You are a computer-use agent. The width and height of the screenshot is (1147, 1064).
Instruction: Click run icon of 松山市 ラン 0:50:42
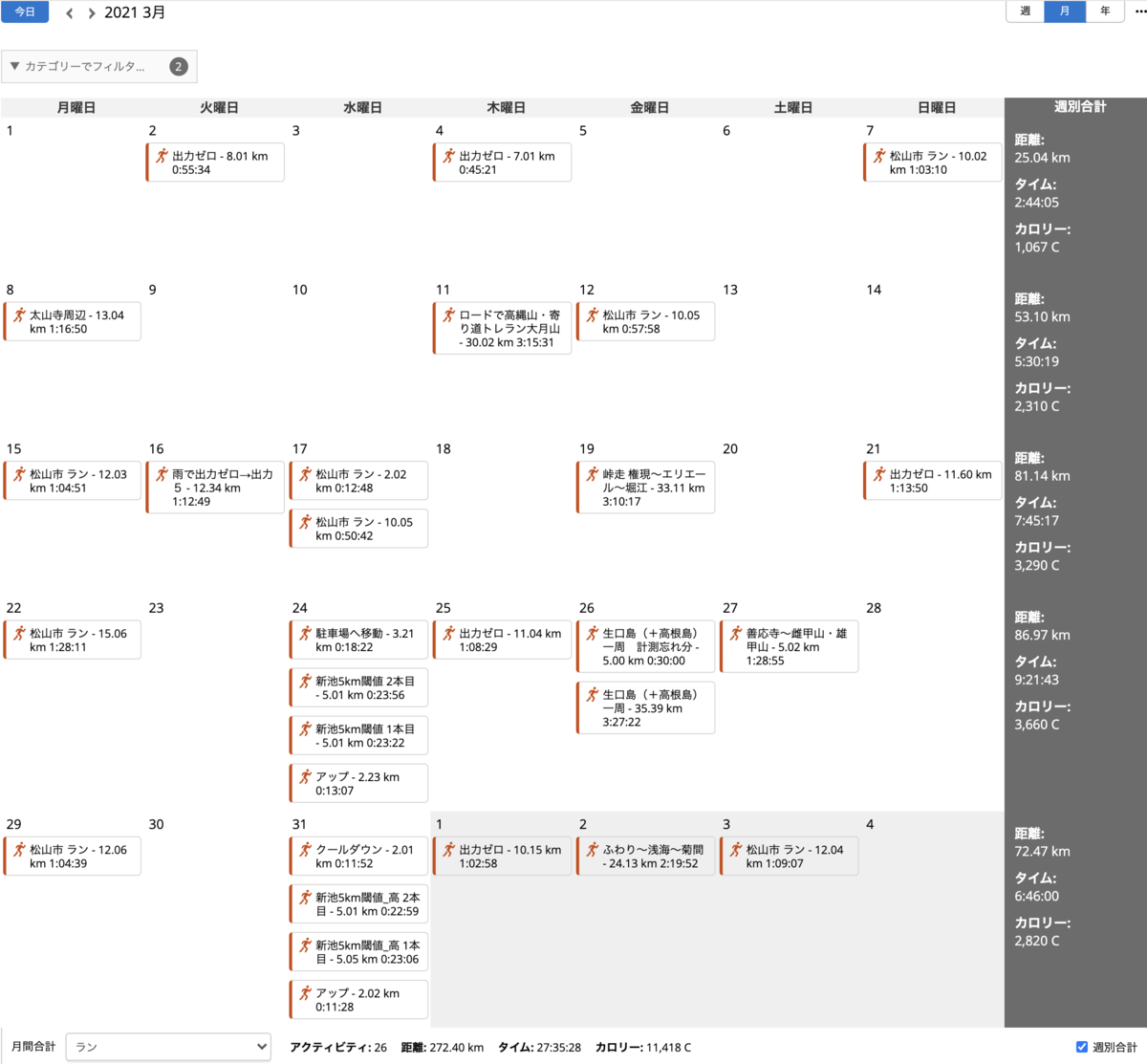[305, 522]
